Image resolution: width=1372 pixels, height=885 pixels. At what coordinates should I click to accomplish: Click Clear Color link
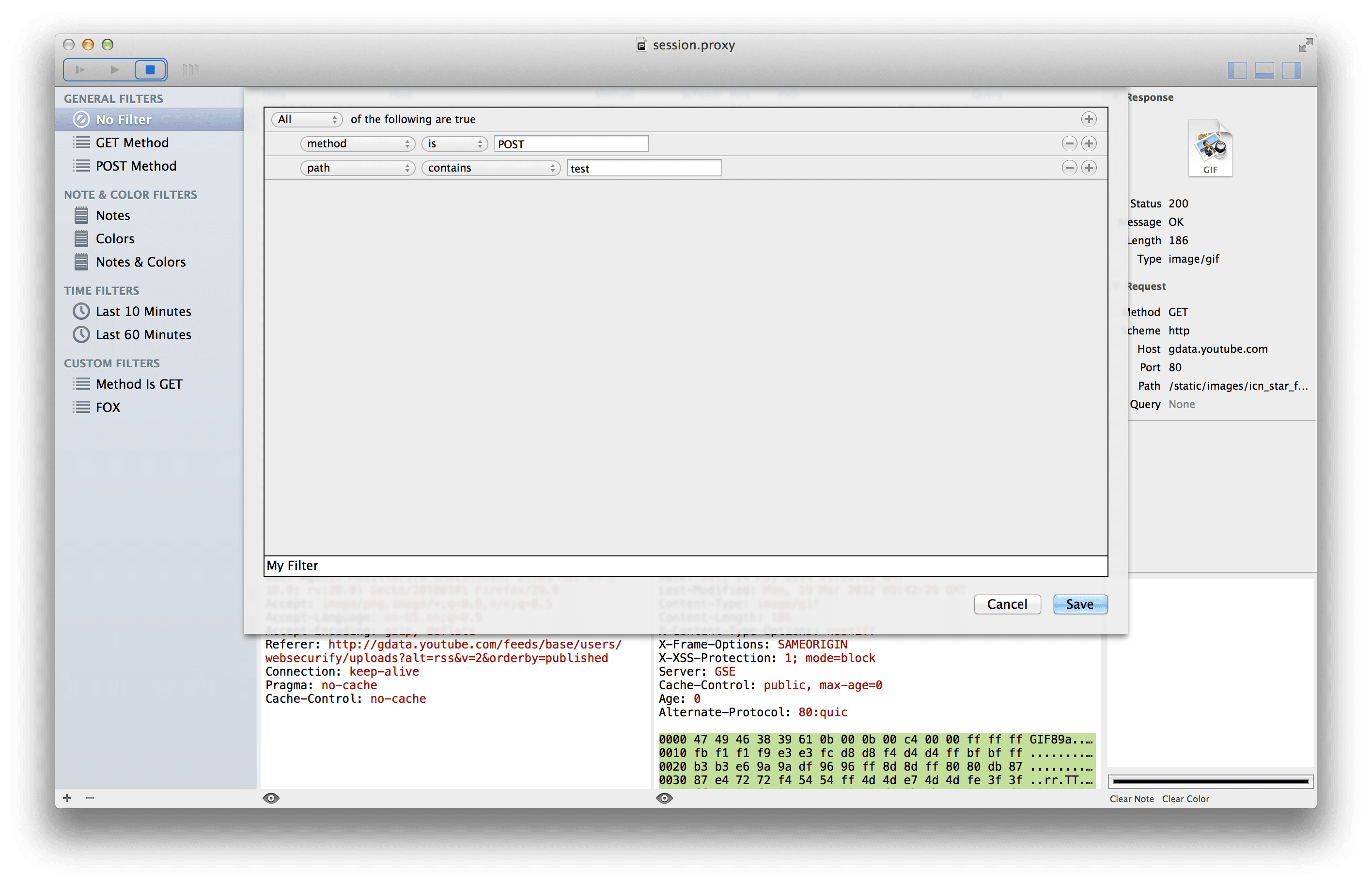[x=1185, y=799]
